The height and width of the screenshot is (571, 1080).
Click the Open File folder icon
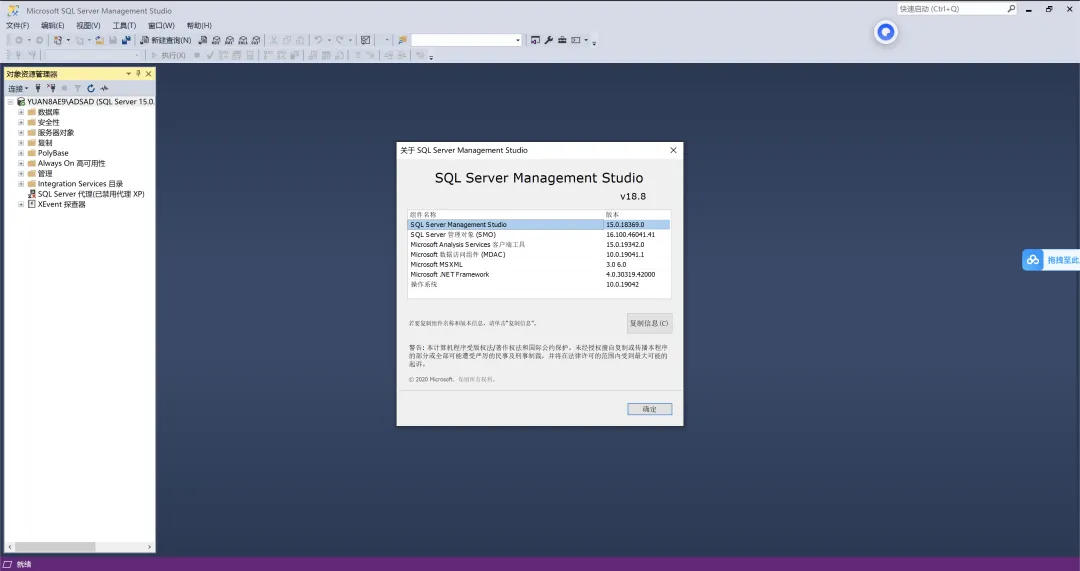pyautogui.click(x=99, y=40)
